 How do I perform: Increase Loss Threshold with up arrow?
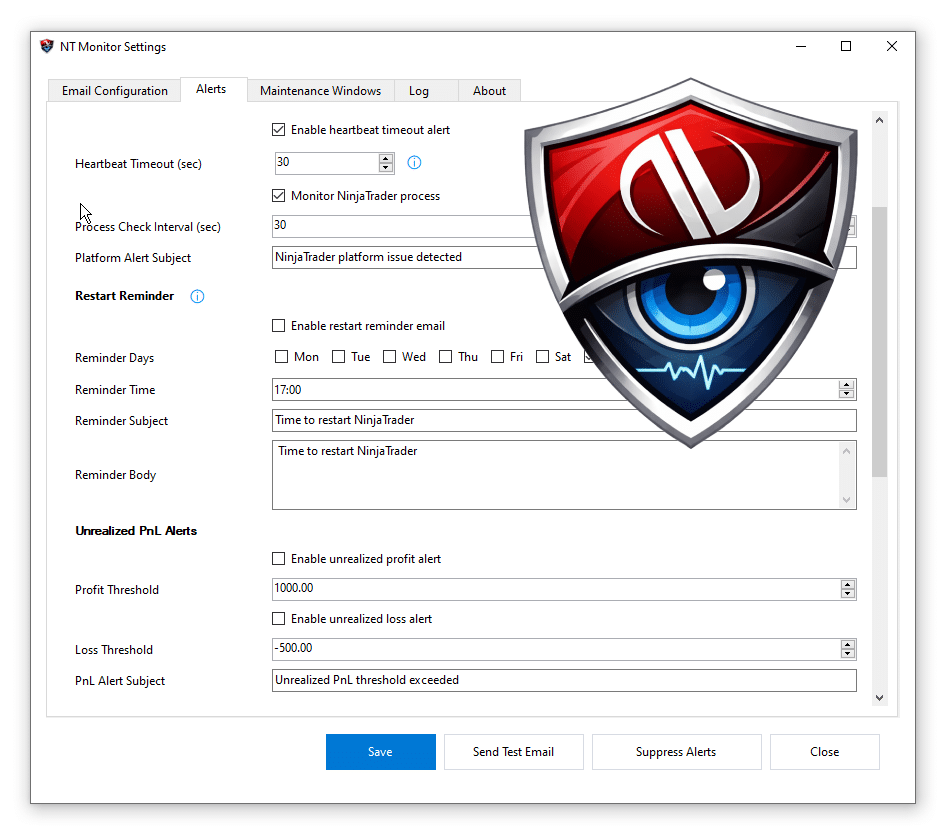click(x=848, y=645)
